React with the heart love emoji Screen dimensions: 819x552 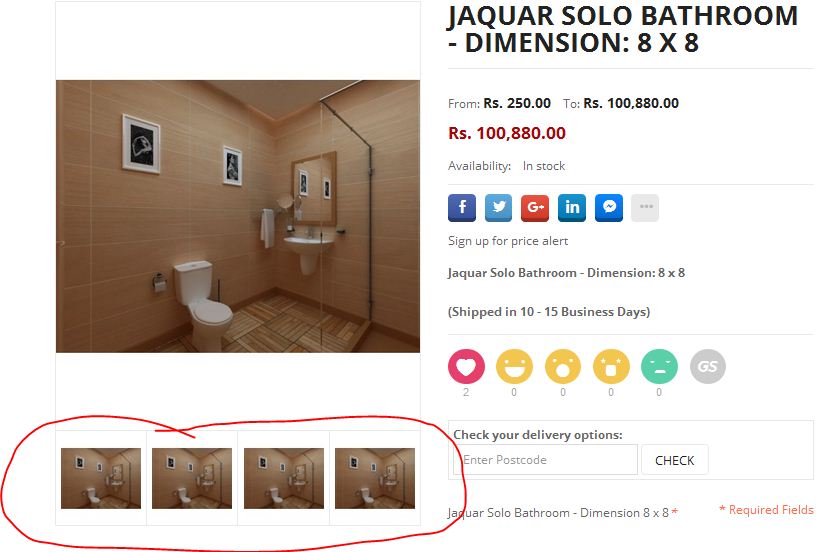(x=466, y=366)
